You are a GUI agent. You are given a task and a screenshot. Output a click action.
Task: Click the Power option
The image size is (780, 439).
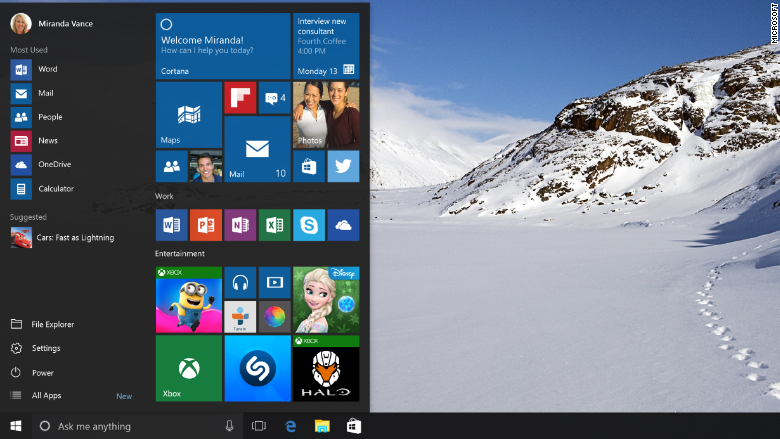(32, 372)
